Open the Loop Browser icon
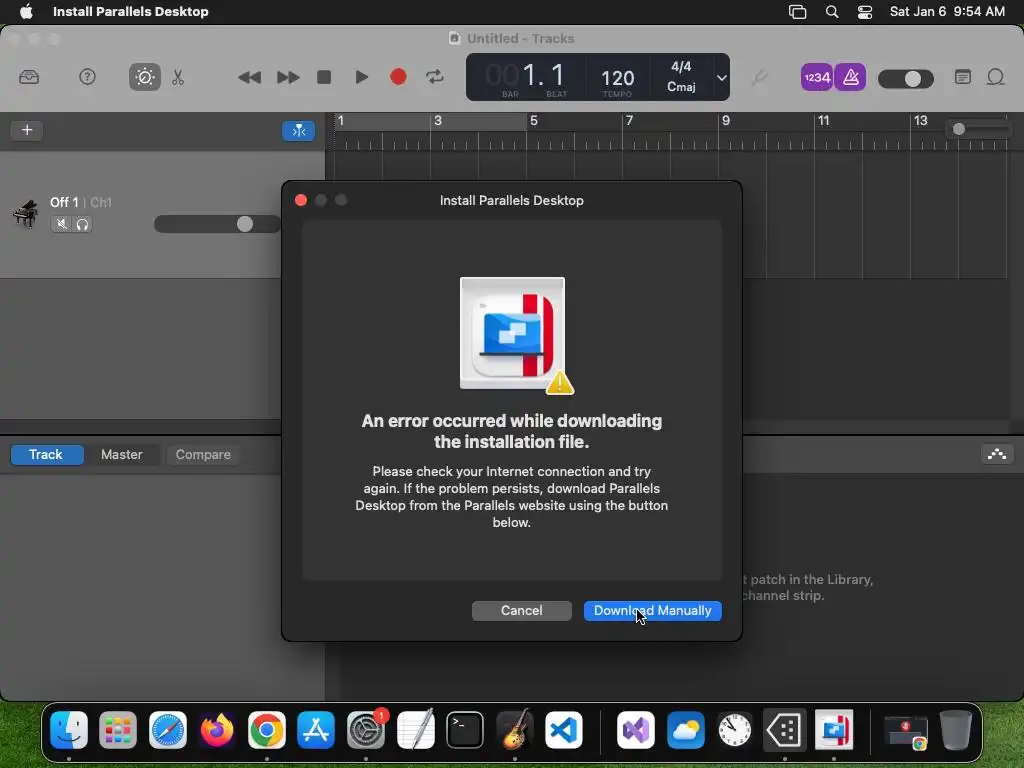Viewport: 1024px width, 768px height. point(995,77)
